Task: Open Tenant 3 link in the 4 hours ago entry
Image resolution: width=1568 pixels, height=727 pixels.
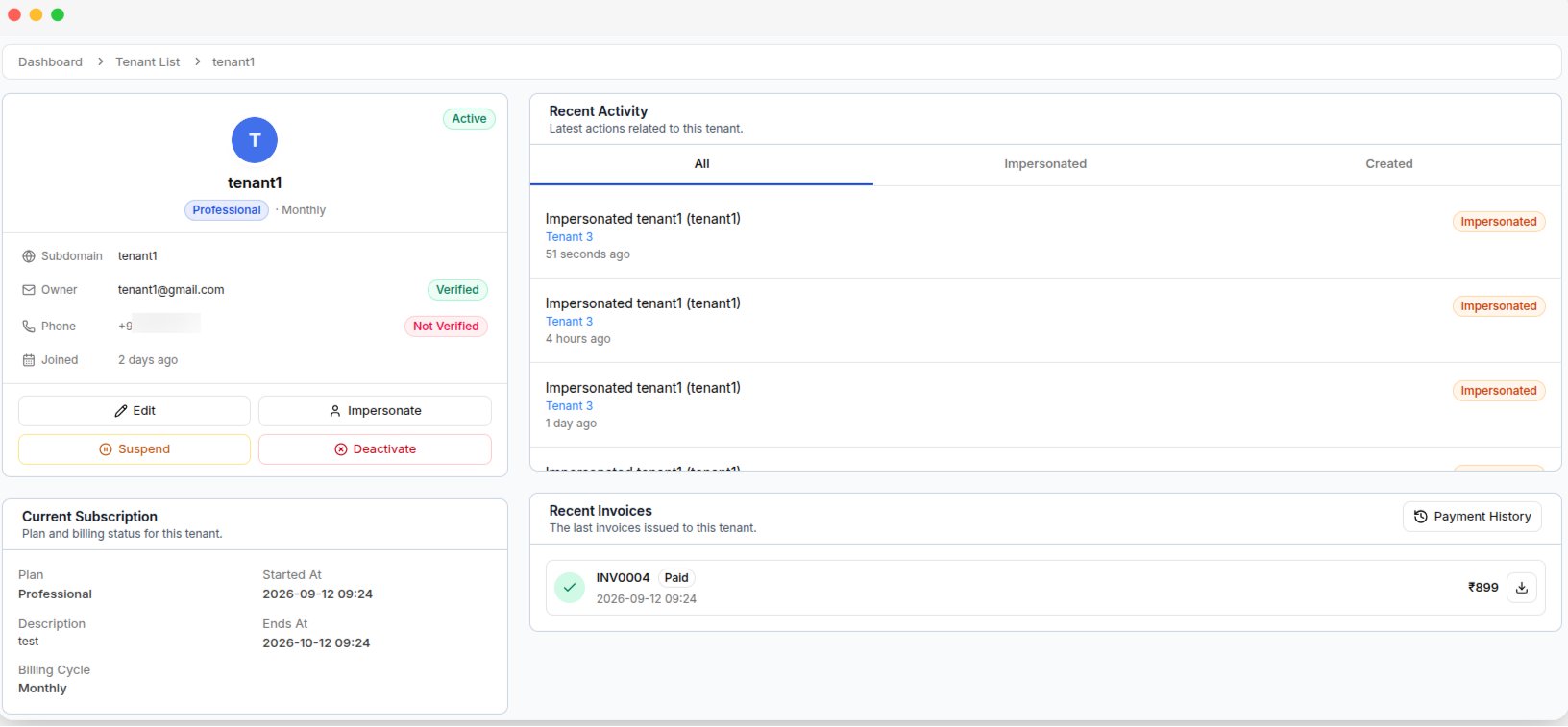Action: click(x=569, y=322)
